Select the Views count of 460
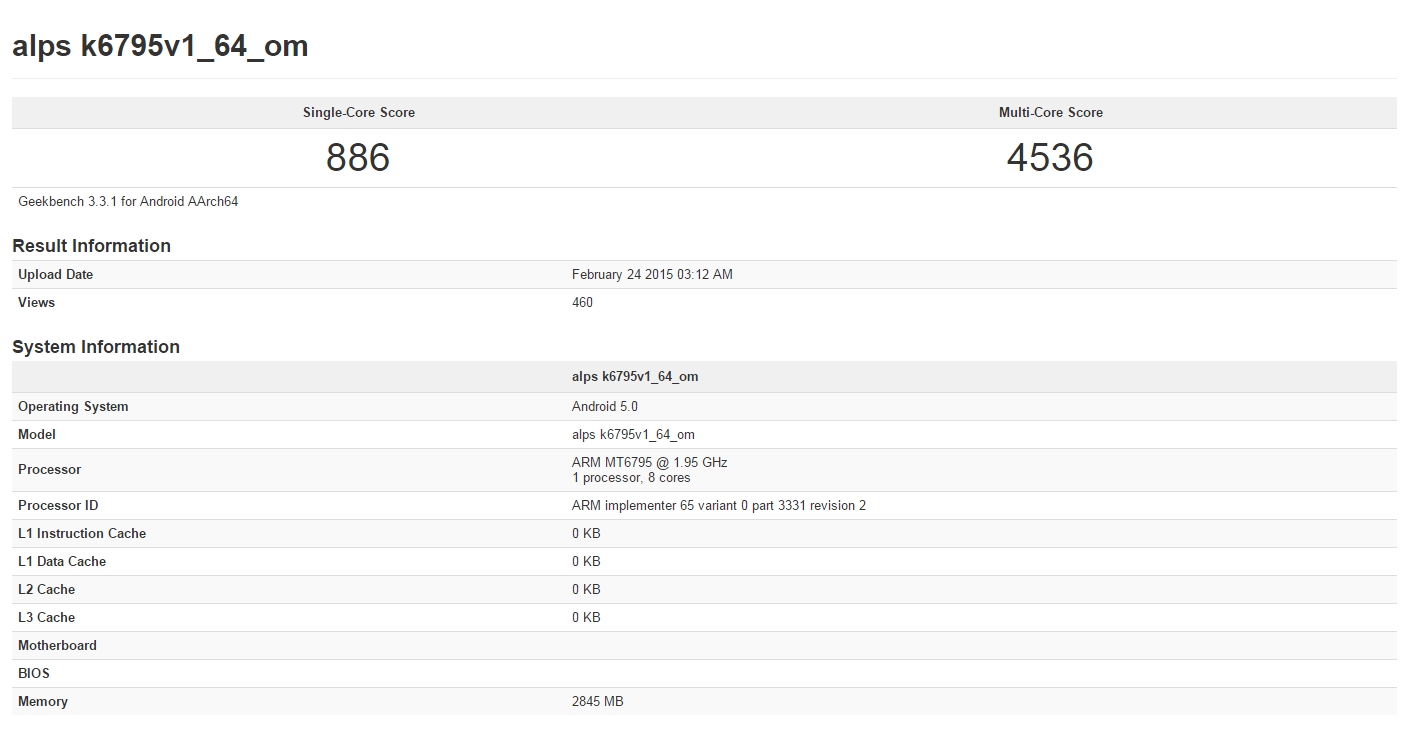The image size is (1418, 731). click(x=581, y=302)
